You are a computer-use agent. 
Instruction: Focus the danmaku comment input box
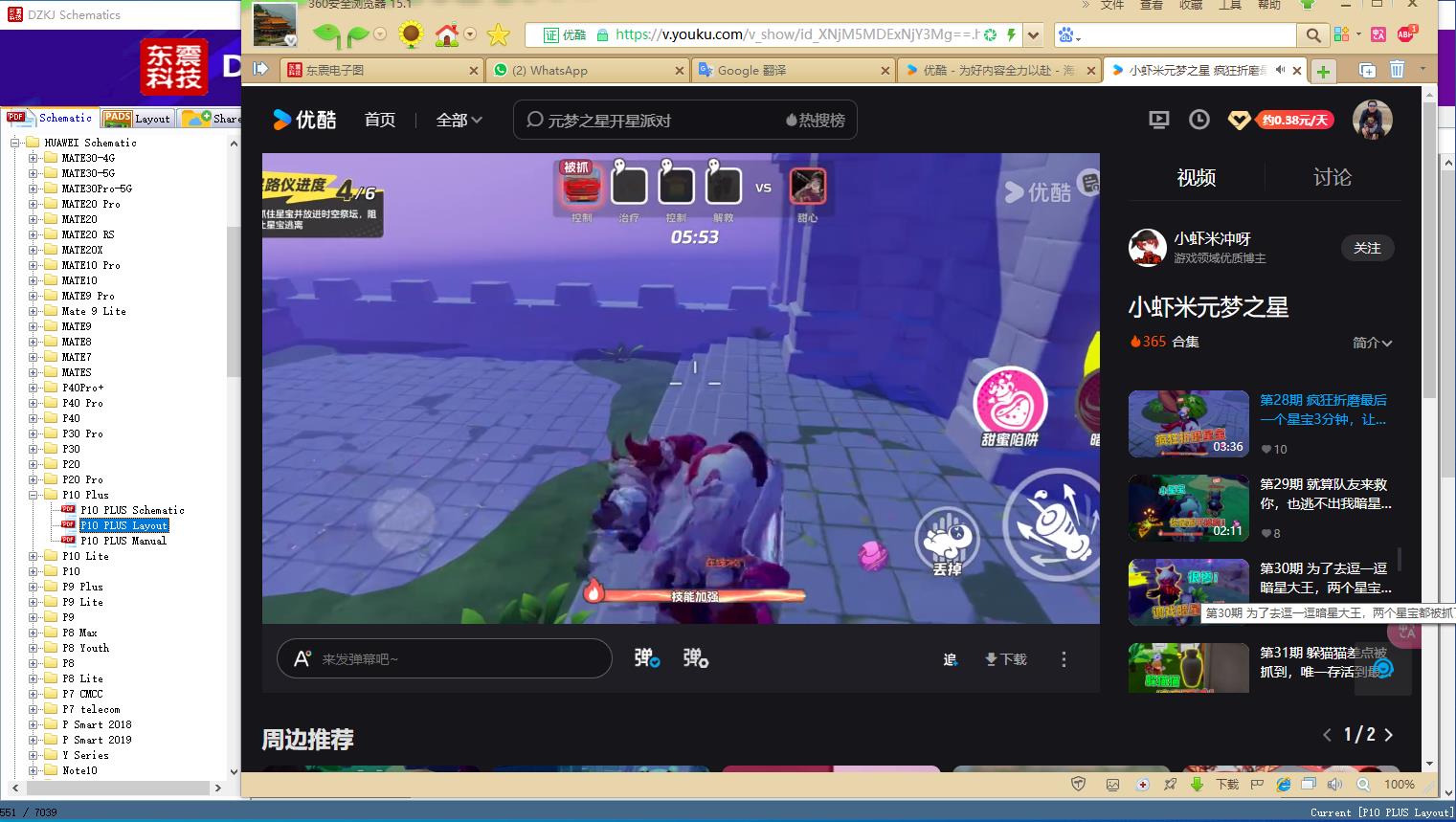click(x=444, y=658)
